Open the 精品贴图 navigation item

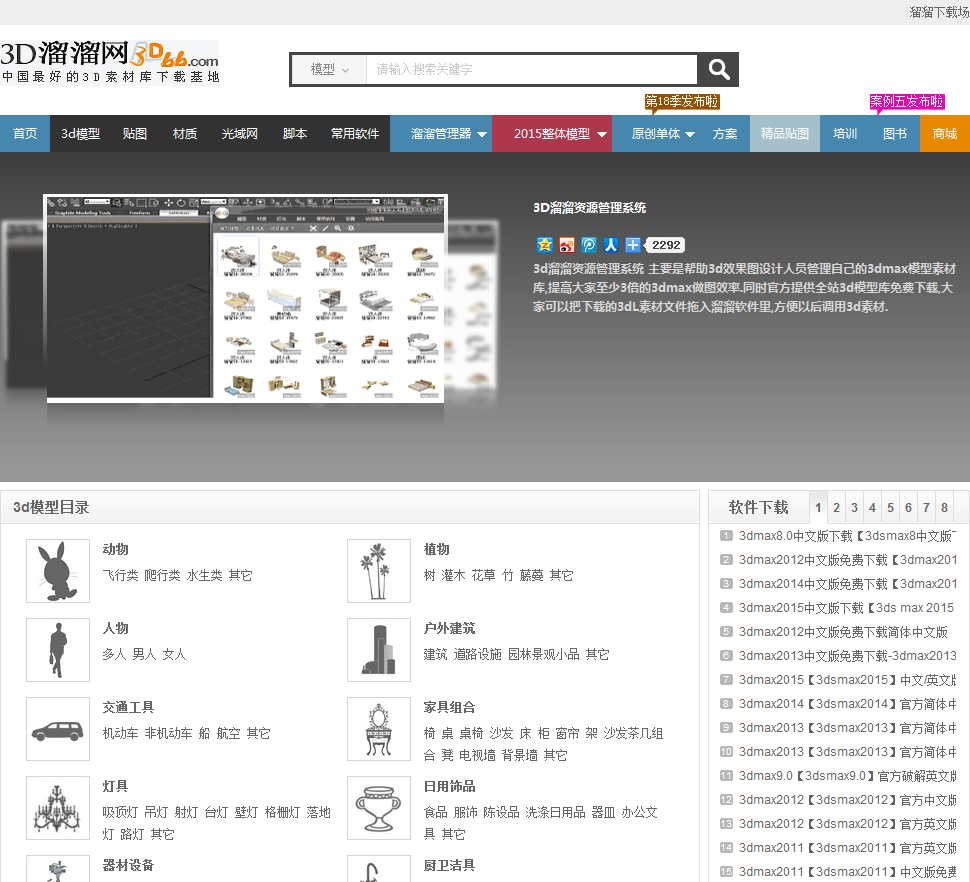[785, 134]
